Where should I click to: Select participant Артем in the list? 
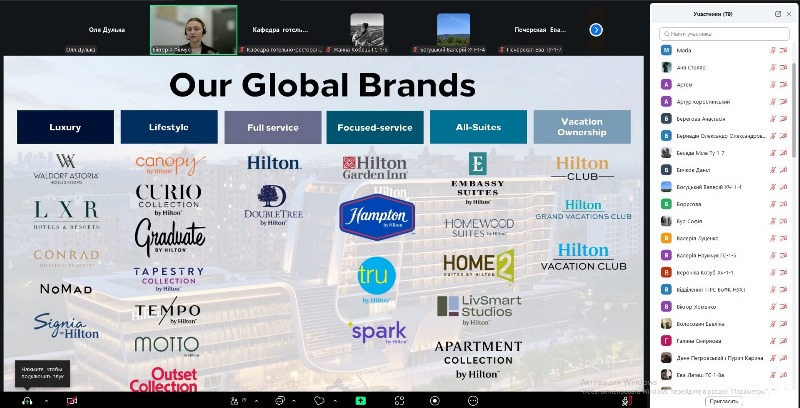(725, 85)
